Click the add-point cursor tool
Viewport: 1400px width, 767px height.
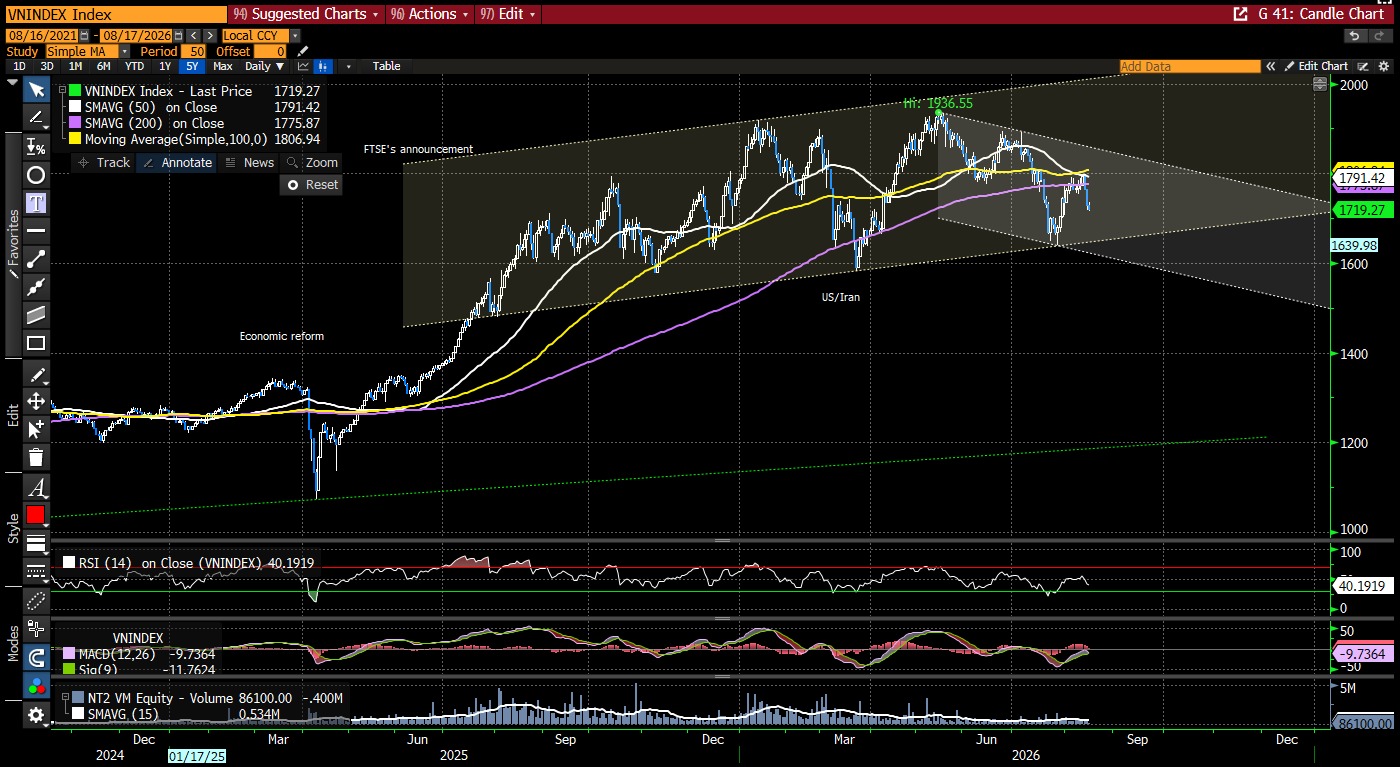click(x=36, y=430)
